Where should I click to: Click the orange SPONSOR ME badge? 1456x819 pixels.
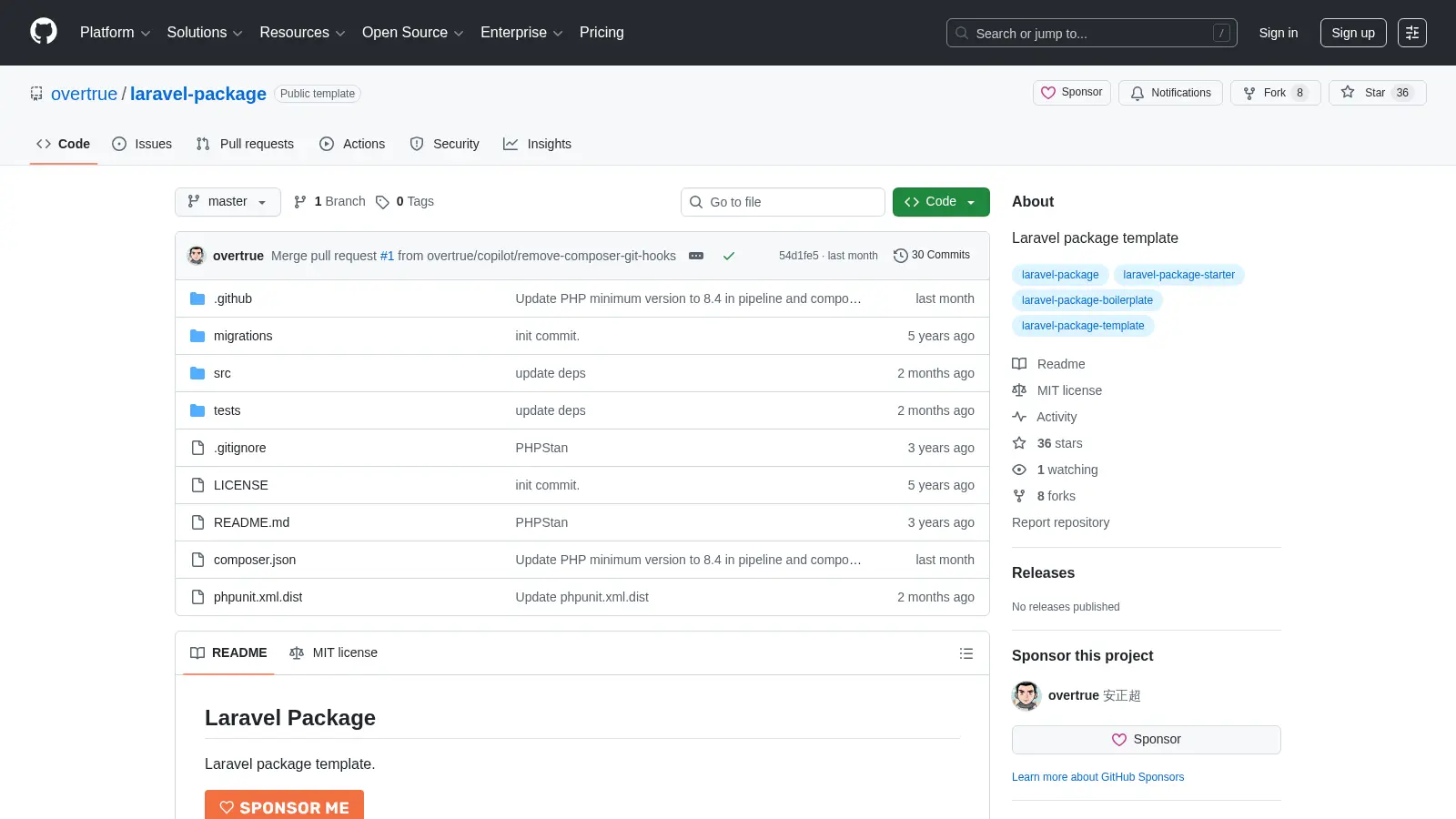(x=284, y=805)
